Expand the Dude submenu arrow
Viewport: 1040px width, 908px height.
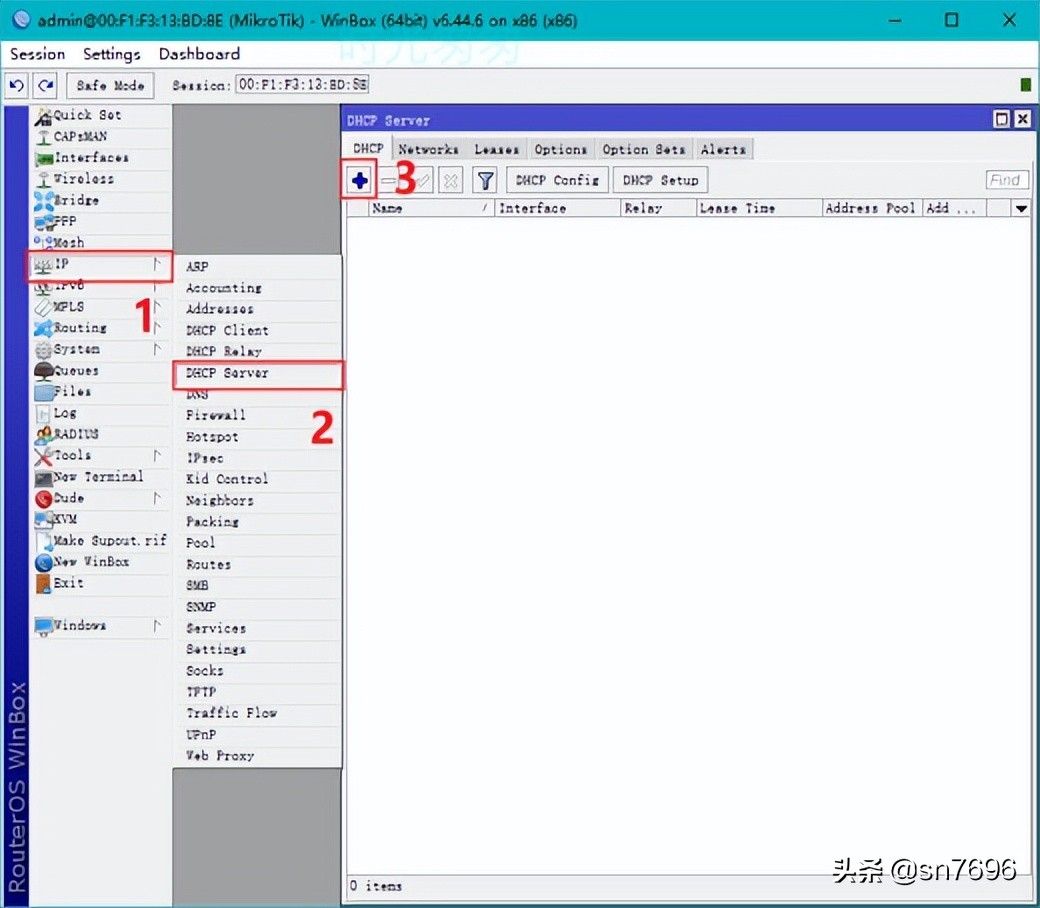pyautogui.click(x=157, y=497)
